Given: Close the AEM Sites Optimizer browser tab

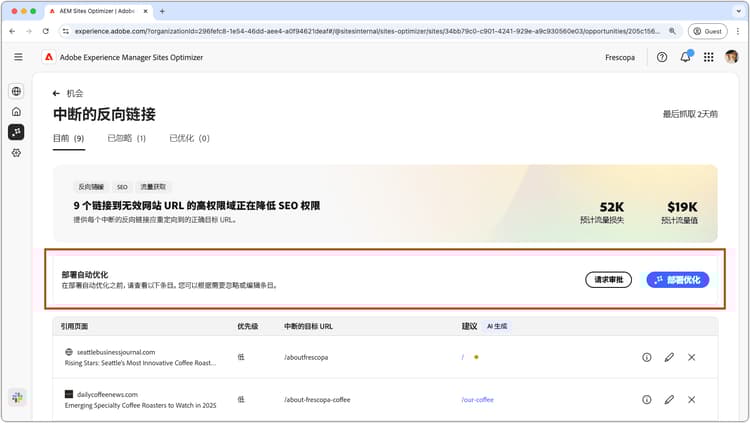Looking at the screenshot, I should click(146, 11).
